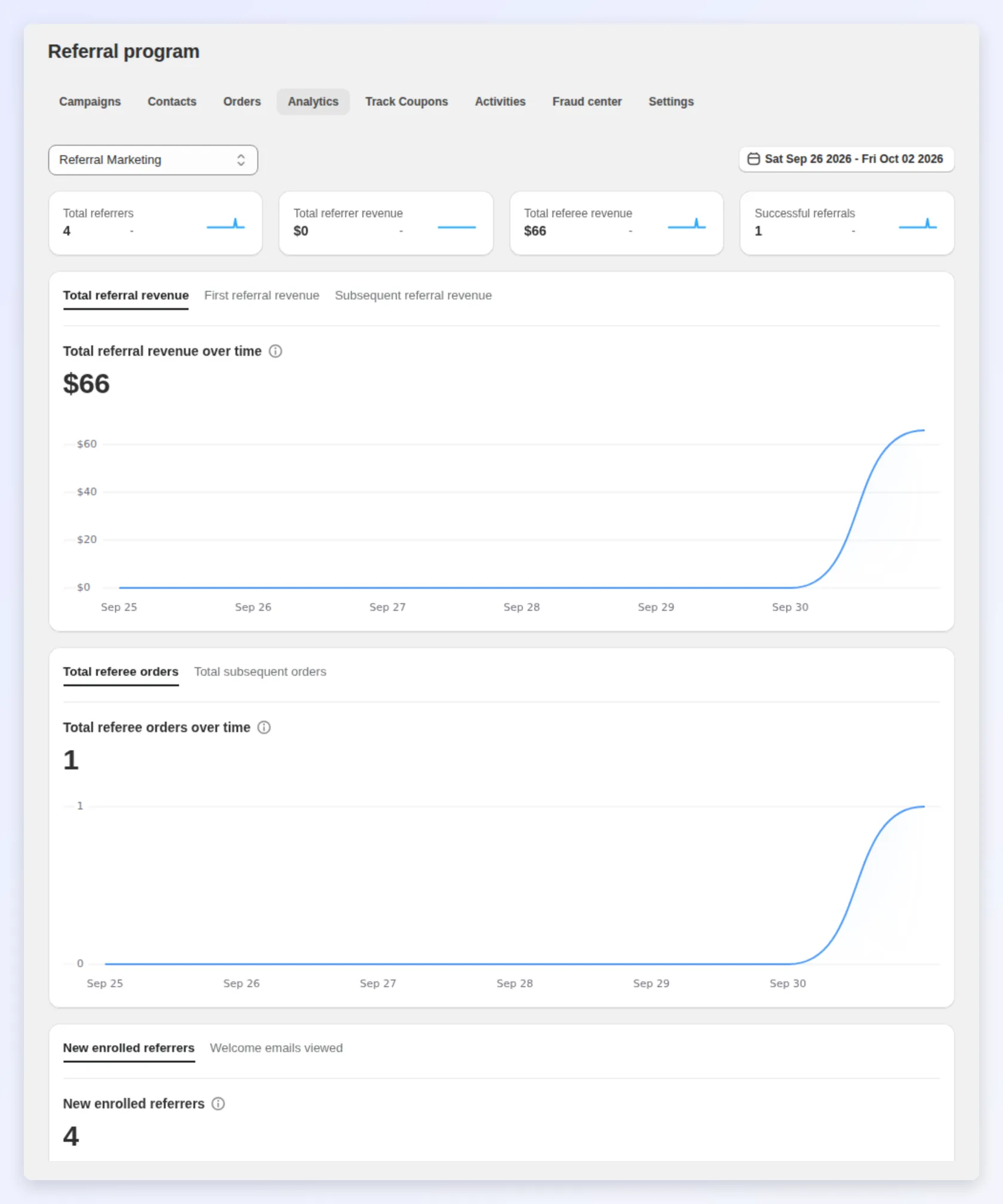This screenshot has height=1204, width=1003.
Task: Click the "Successful referrals" card label
Action: pyautogui.click(x=805, y=213)
